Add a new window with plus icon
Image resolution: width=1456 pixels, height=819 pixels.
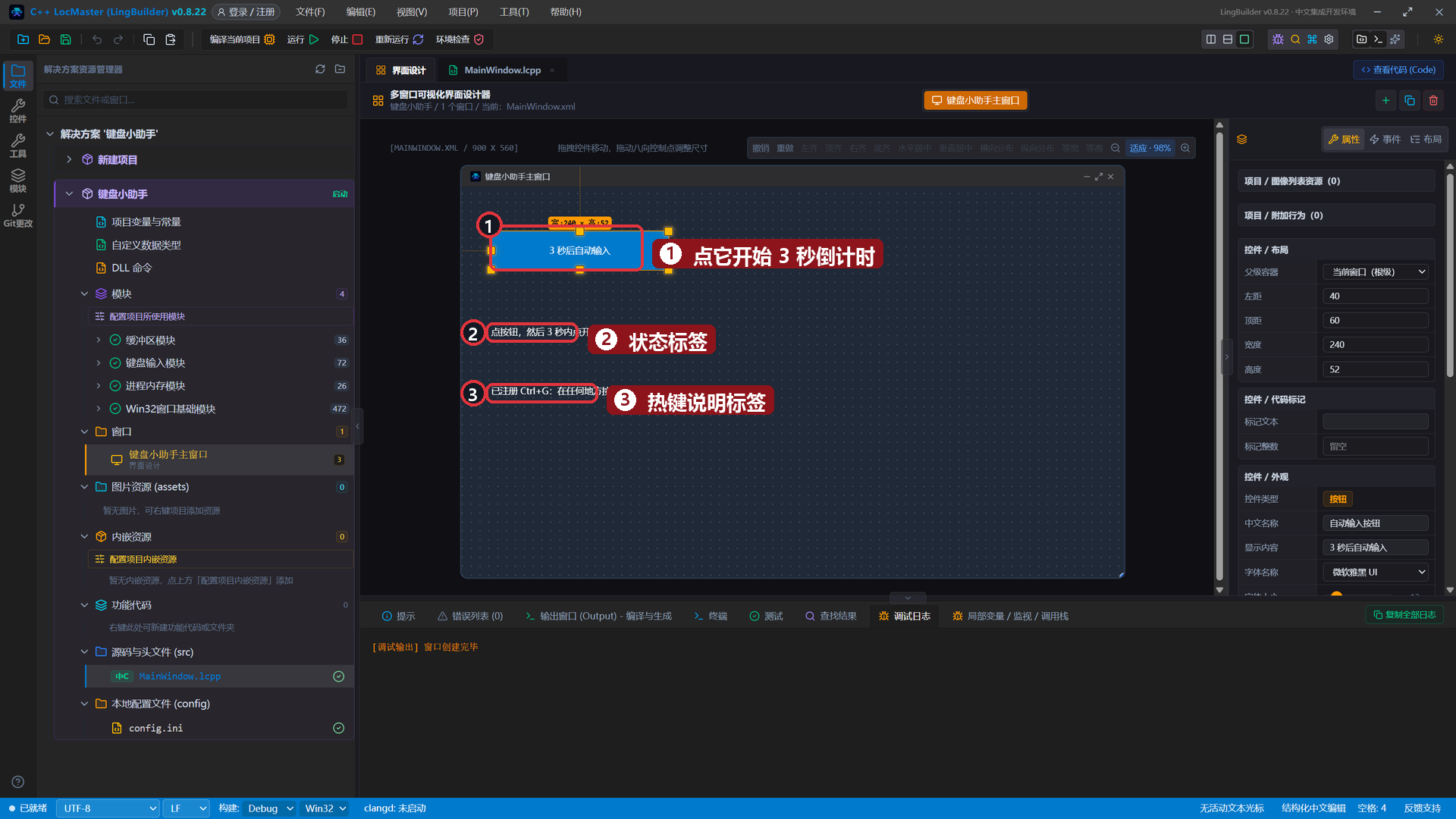pos(1385,100)
